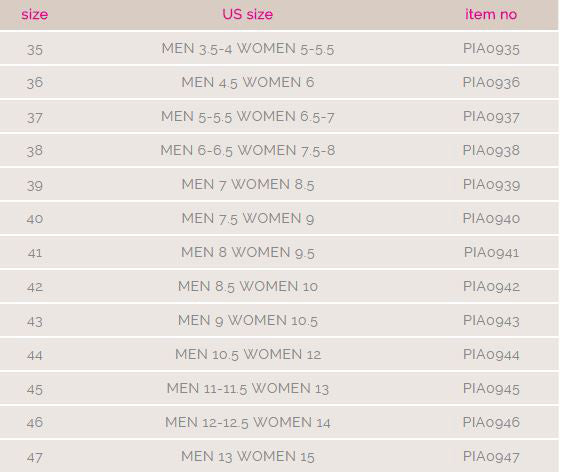Screen dimensions: 561x472
Task: Select the size 35 cell
Action: click(35, 50)
